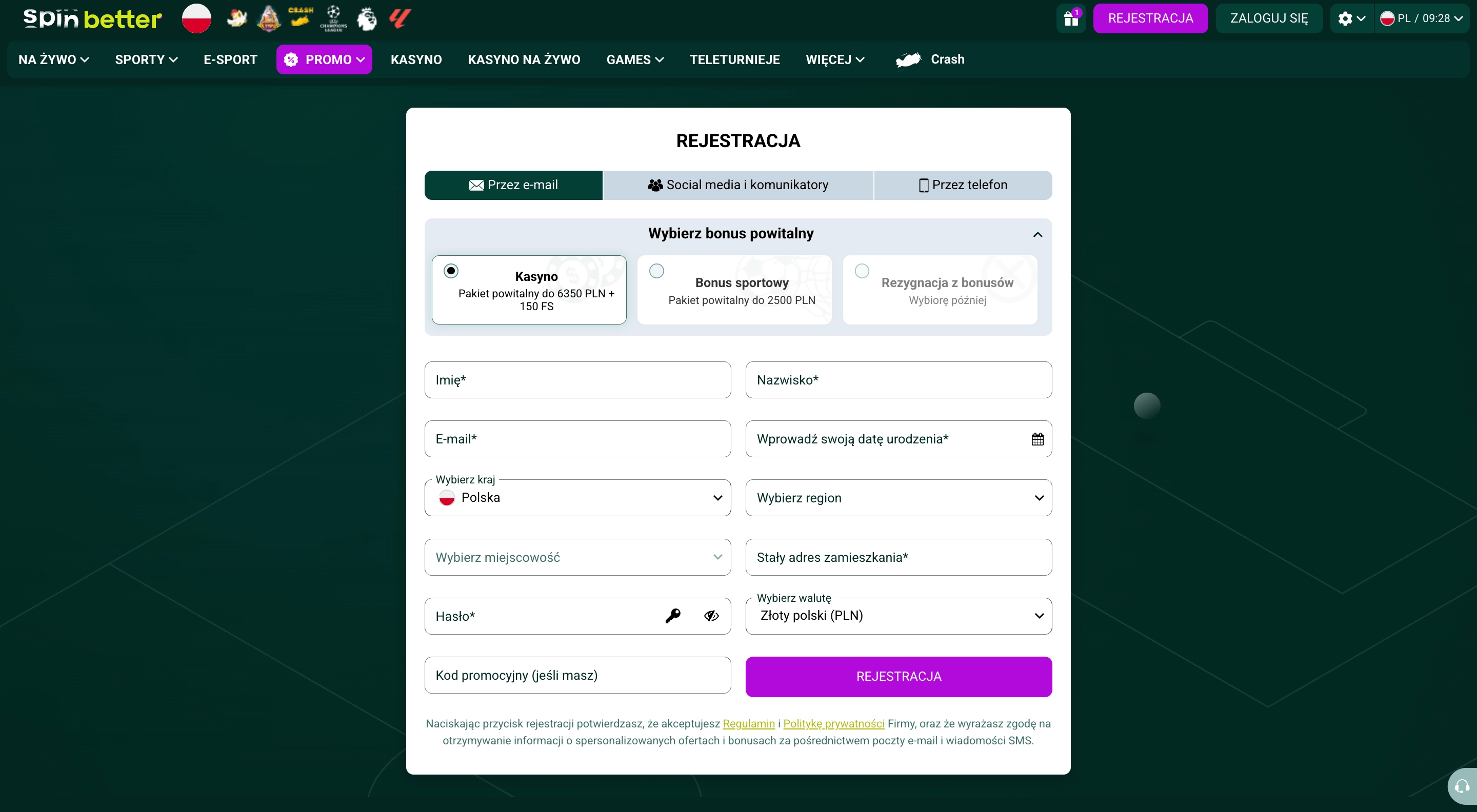Viewport: 1477px width, 812px height.
Task: Collapse the Wybierz bonus powitalny section
Action: coord(1037,234)
